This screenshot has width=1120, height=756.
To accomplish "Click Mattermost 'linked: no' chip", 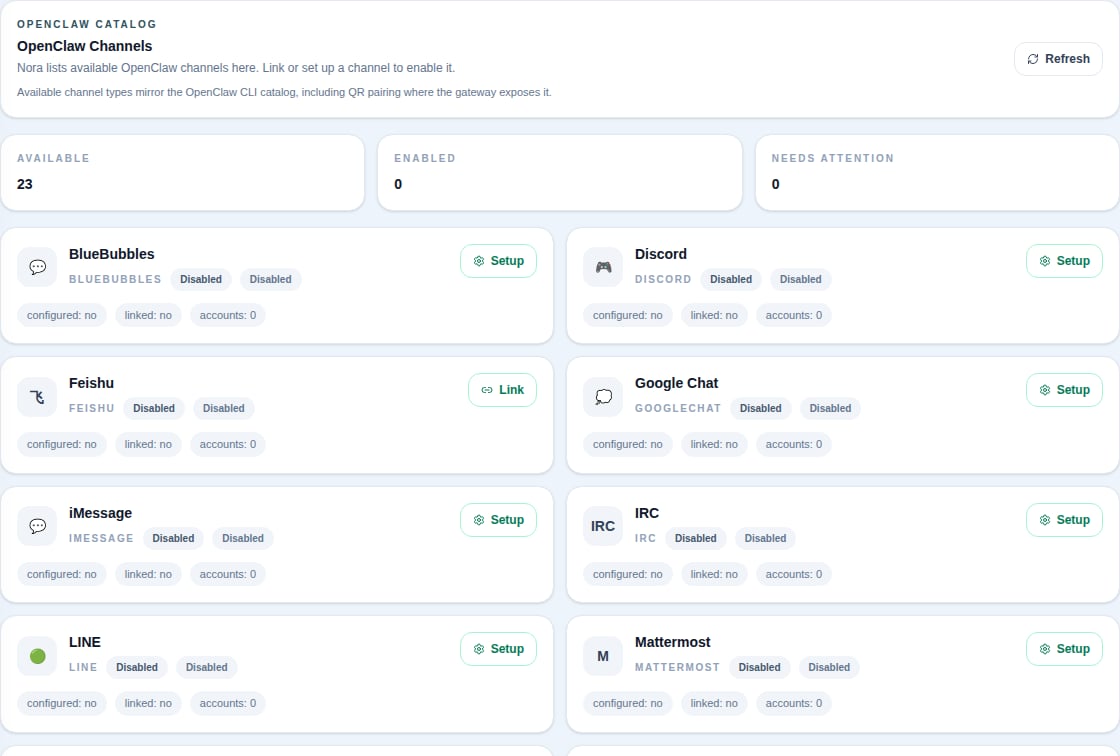I will (714, 704).
